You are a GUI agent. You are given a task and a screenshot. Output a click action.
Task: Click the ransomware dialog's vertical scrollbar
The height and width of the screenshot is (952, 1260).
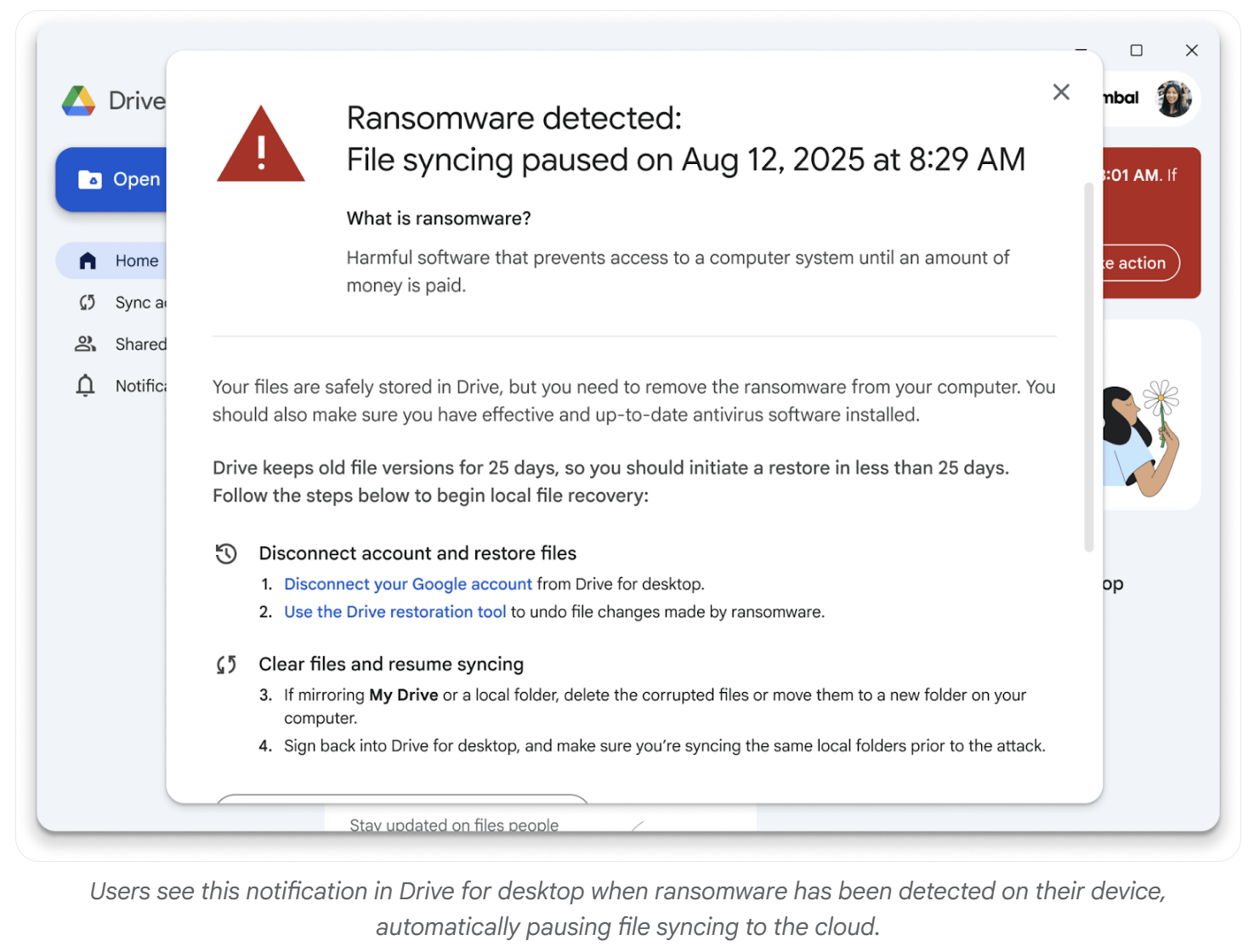click(1088, 365)
